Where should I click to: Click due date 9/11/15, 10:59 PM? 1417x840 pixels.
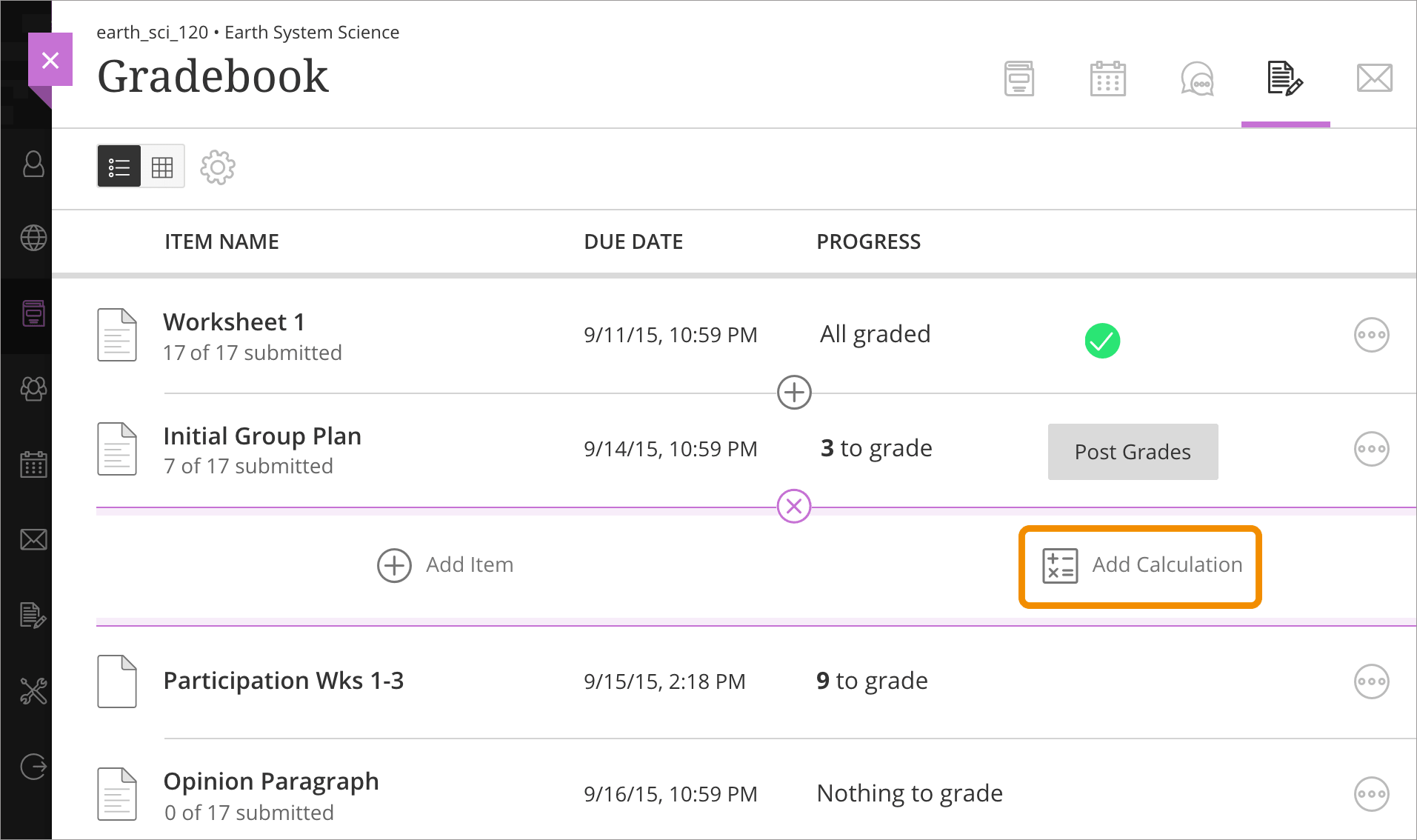point(670,335)
